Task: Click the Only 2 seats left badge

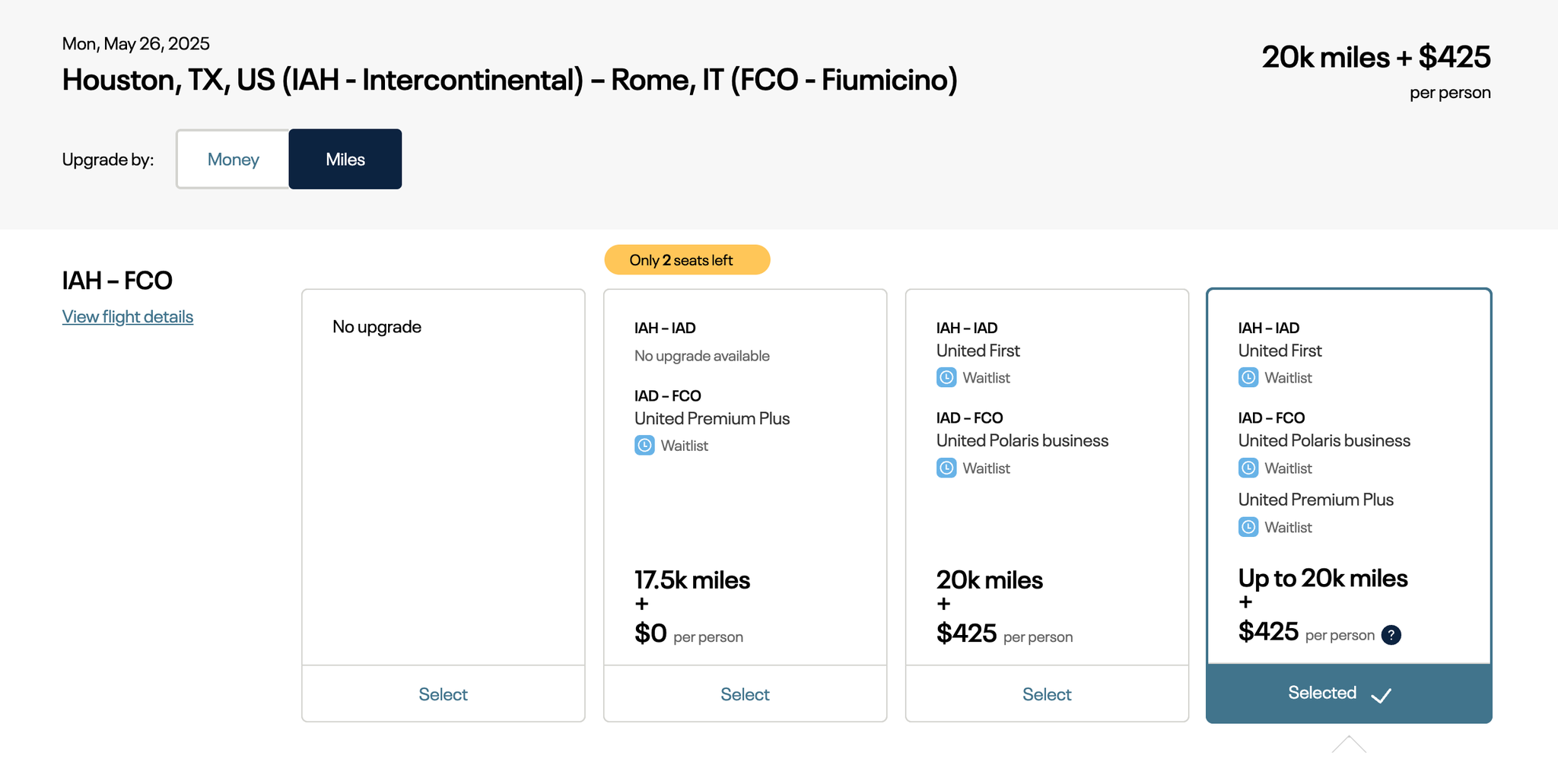Action: click(x=687, y=260)
